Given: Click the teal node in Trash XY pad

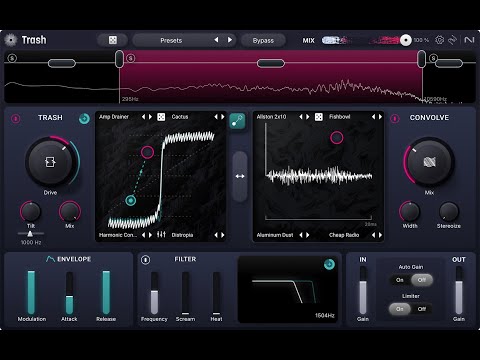Looking at the screenshot, I should [130, 200].
